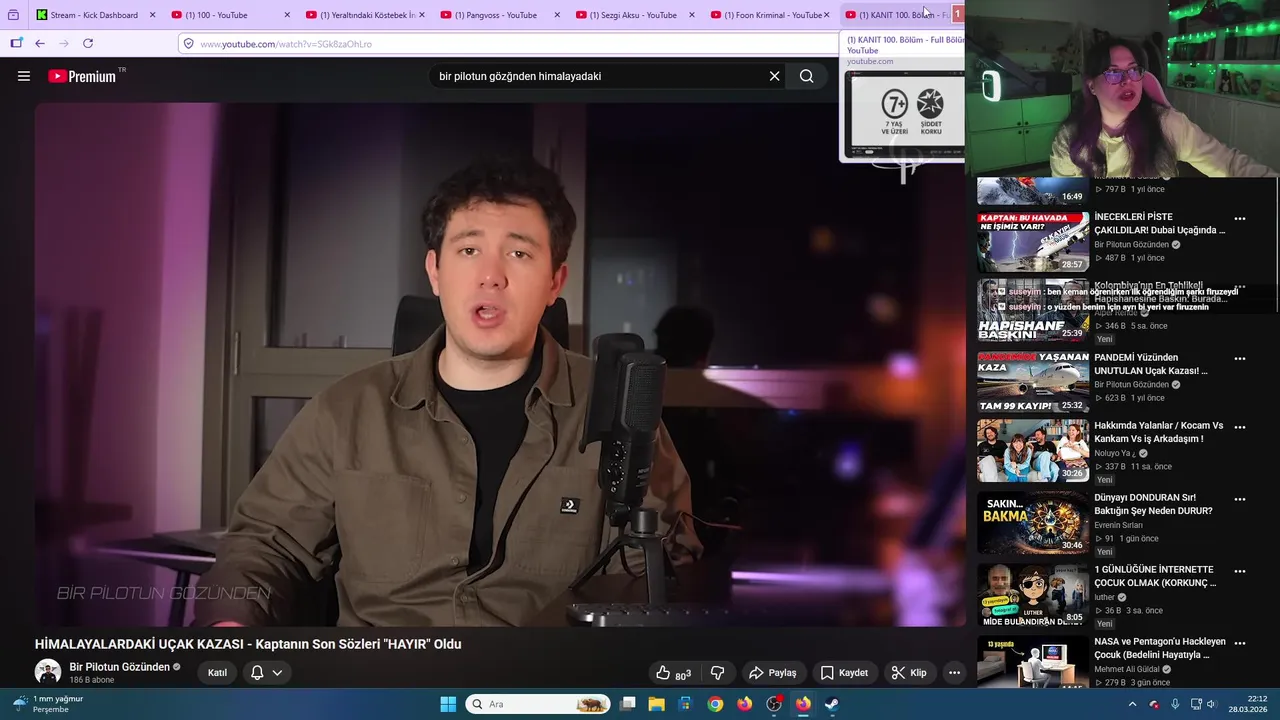Click the taskbar Ara search box
This screenshot has width=1280, height=720.
[x=538, y=704]
